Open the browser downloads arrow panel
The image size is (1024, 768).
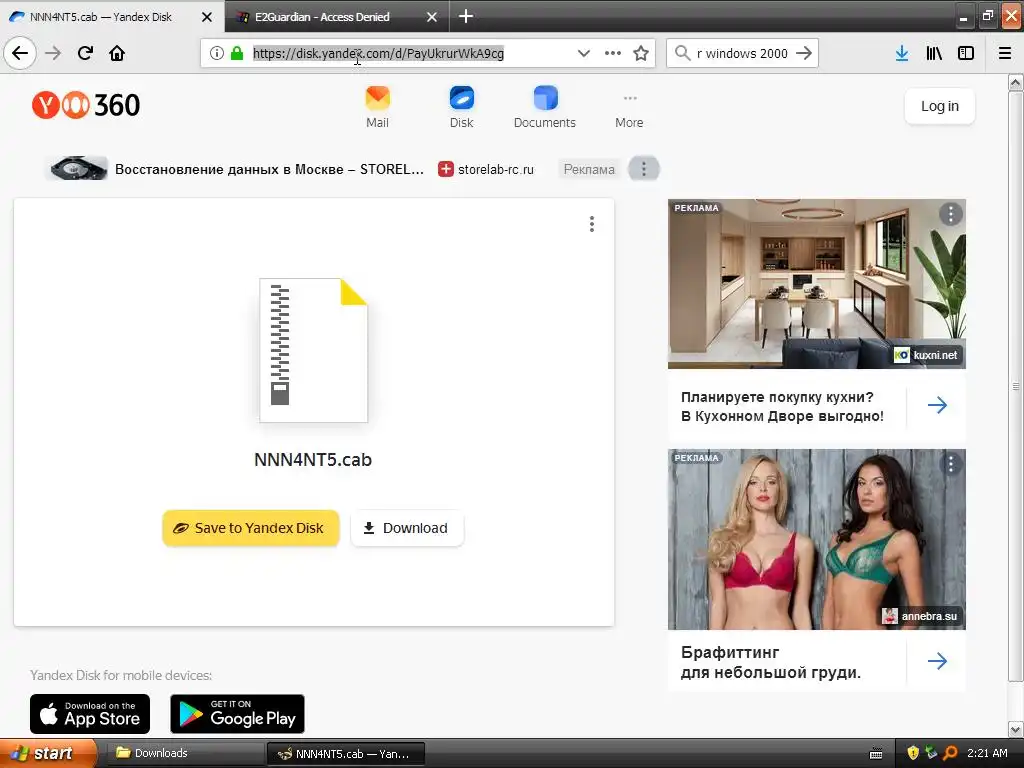point(902,53)
